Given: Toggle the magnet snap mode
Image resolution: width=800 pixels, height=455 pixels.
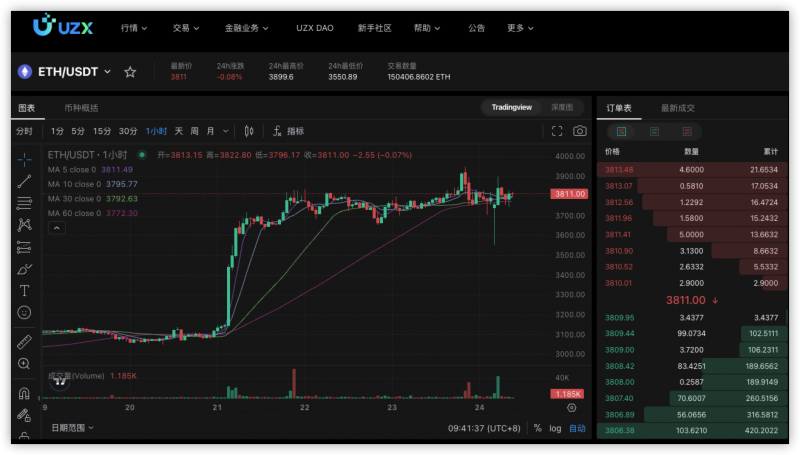Looking at the screenshot, I should (x=24, y=393).
